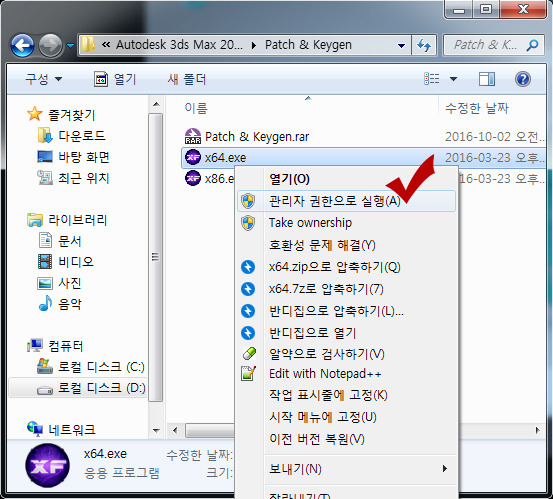
Task: Click the 열기 toolbar button
Action: [x=115, y=79]
